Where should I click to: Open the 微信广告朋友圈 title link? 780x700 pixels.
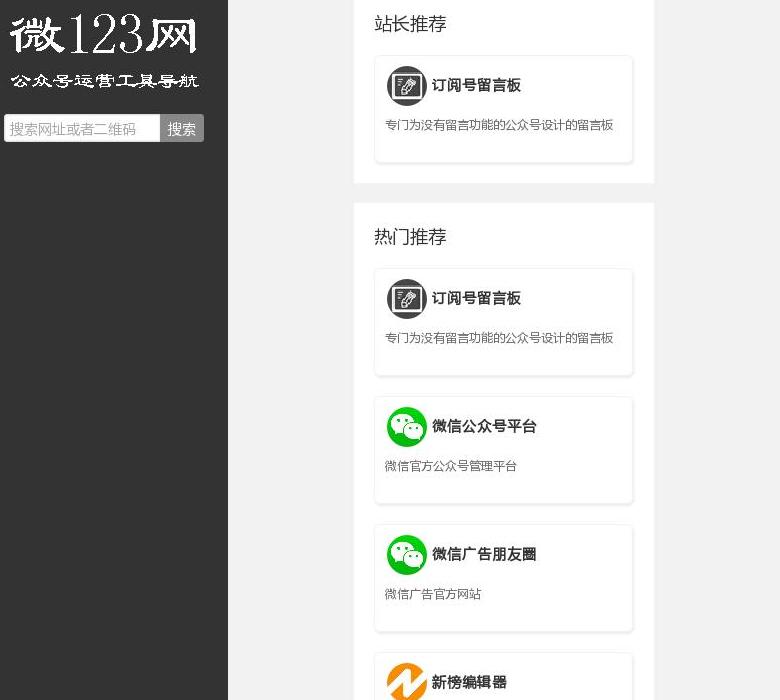(484, 554)
